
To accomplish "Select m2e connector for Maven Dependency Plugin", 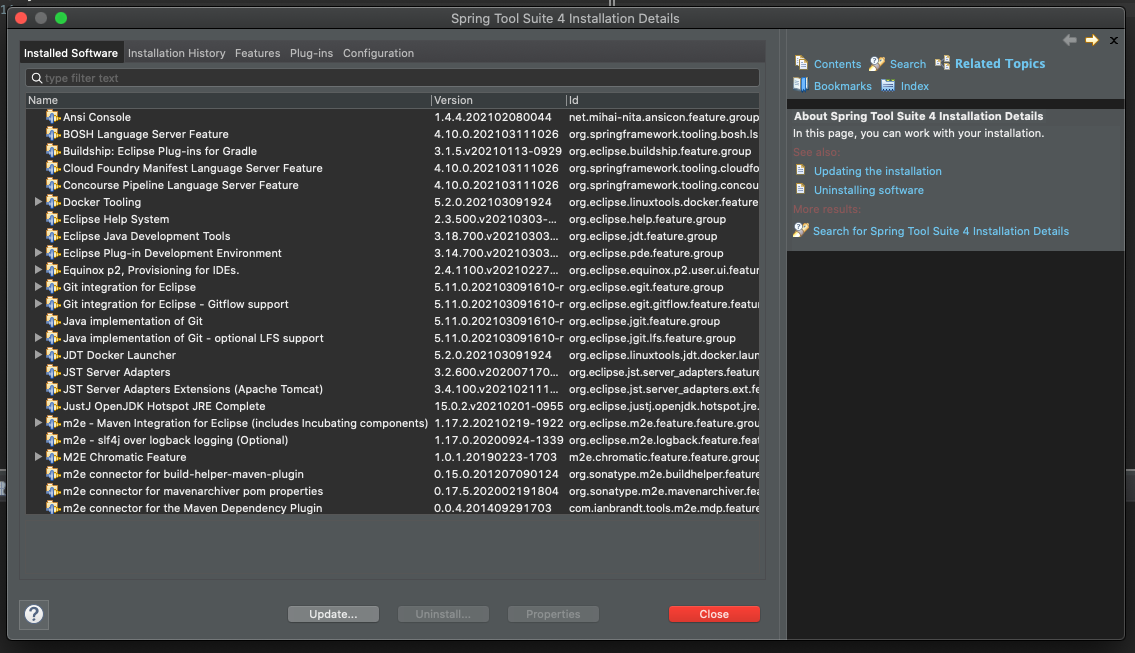I will (392, 507).
